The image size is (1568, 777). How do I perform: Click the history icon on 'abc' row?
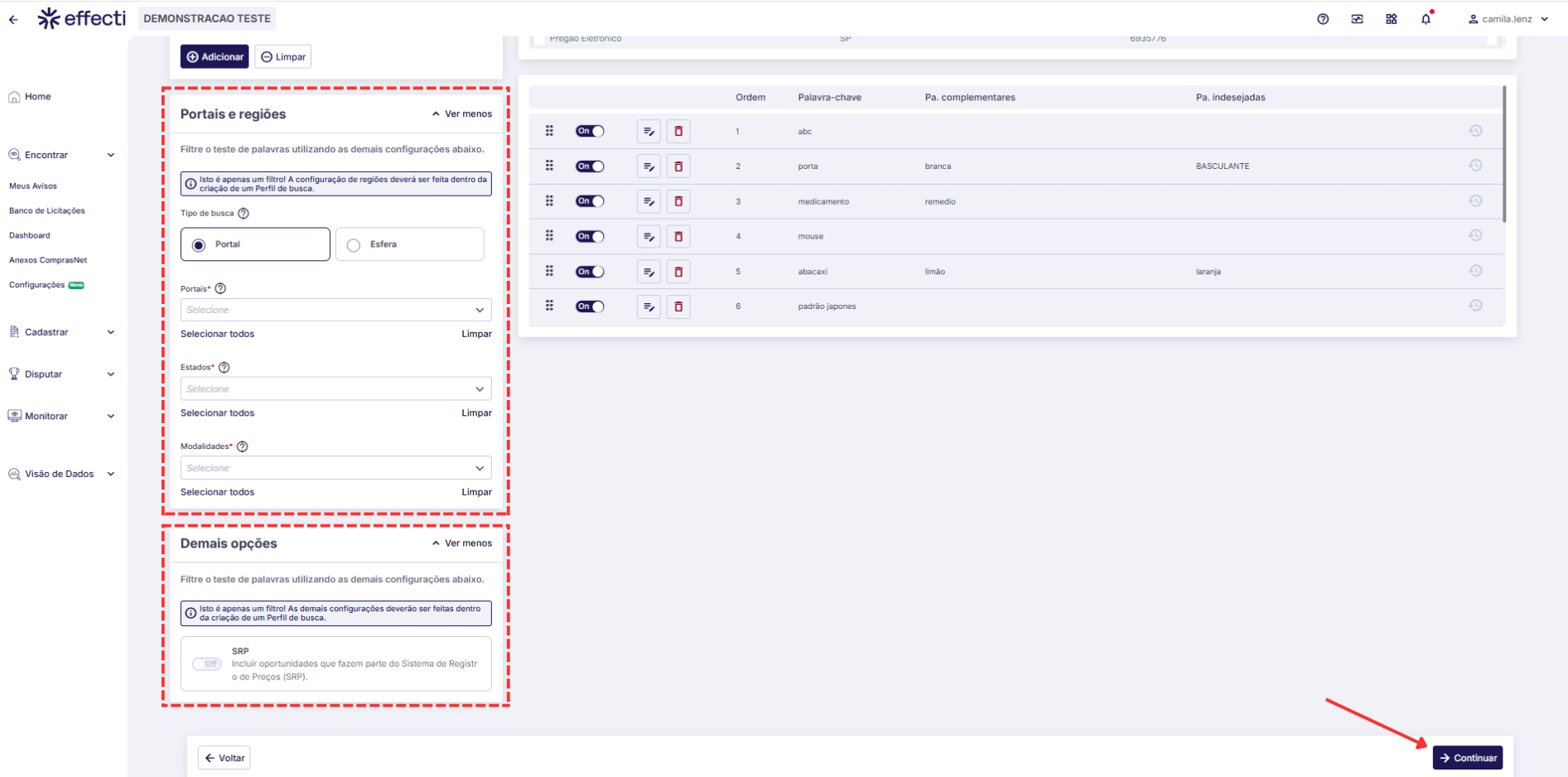[1475, 131]
